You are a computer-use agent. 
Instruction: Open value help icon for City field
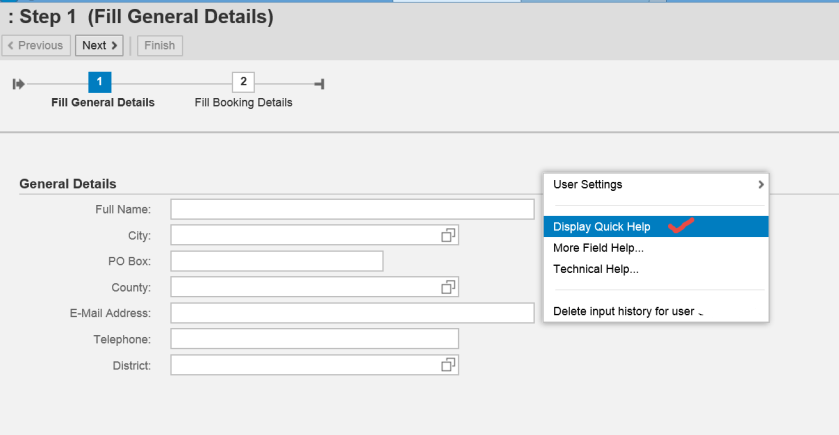[x=449, y=235]
